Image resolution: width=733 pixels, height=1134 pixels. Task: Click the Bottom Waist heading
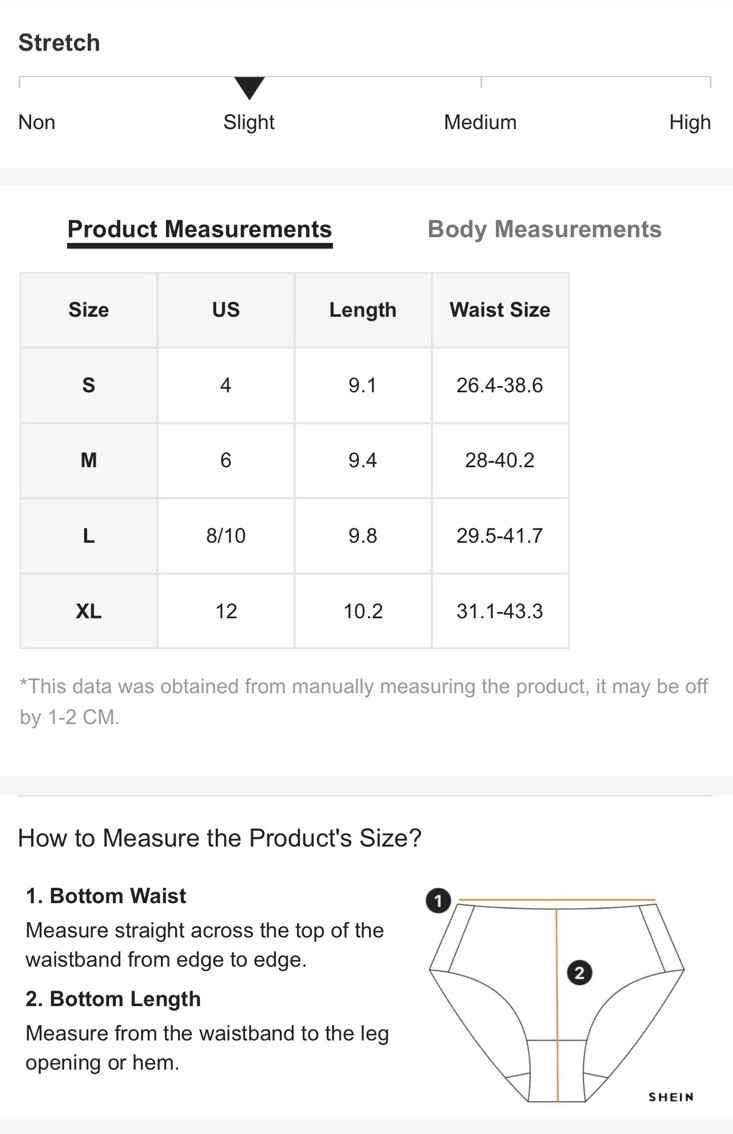106,896
